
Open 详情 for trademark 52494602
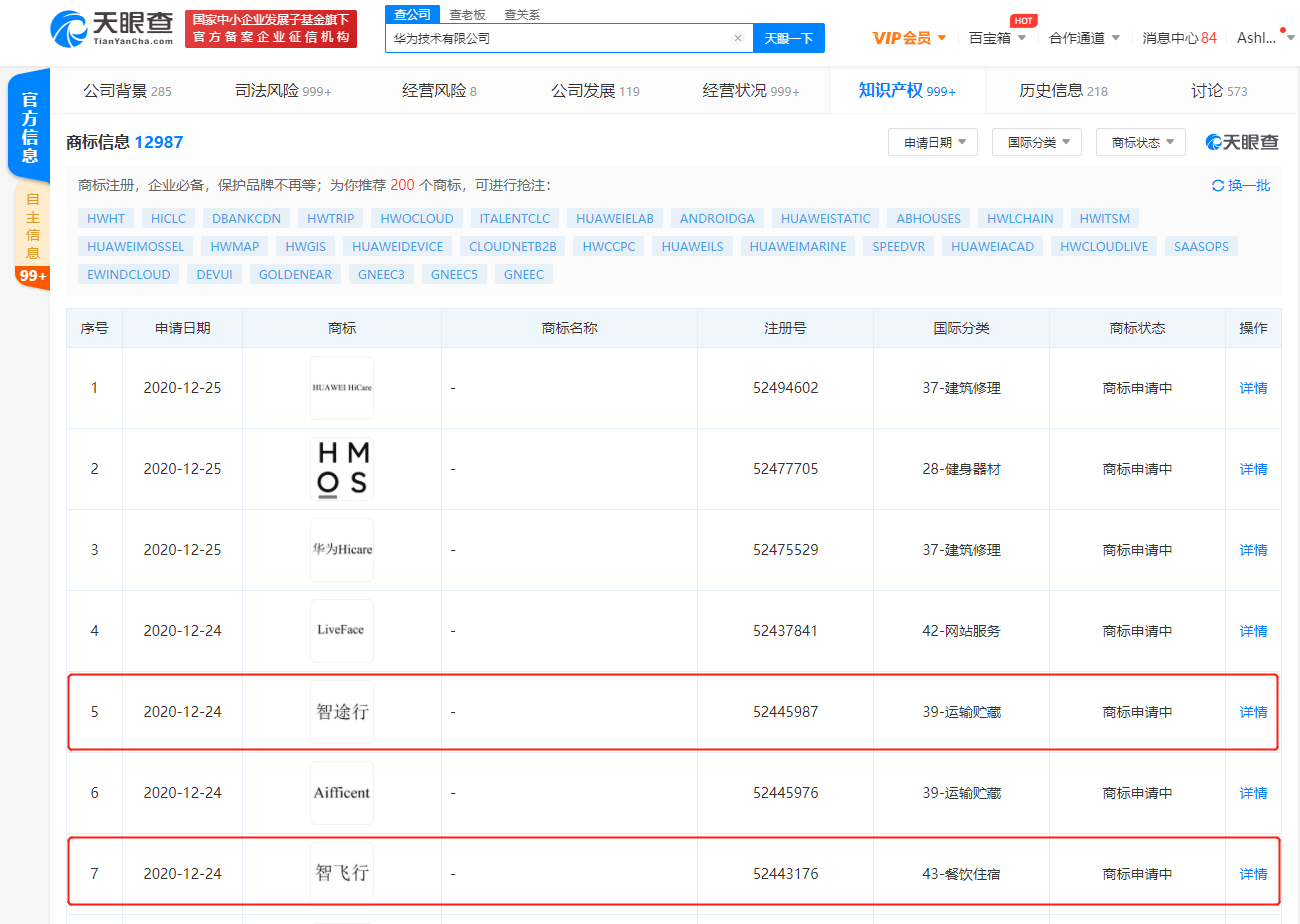1252,388
